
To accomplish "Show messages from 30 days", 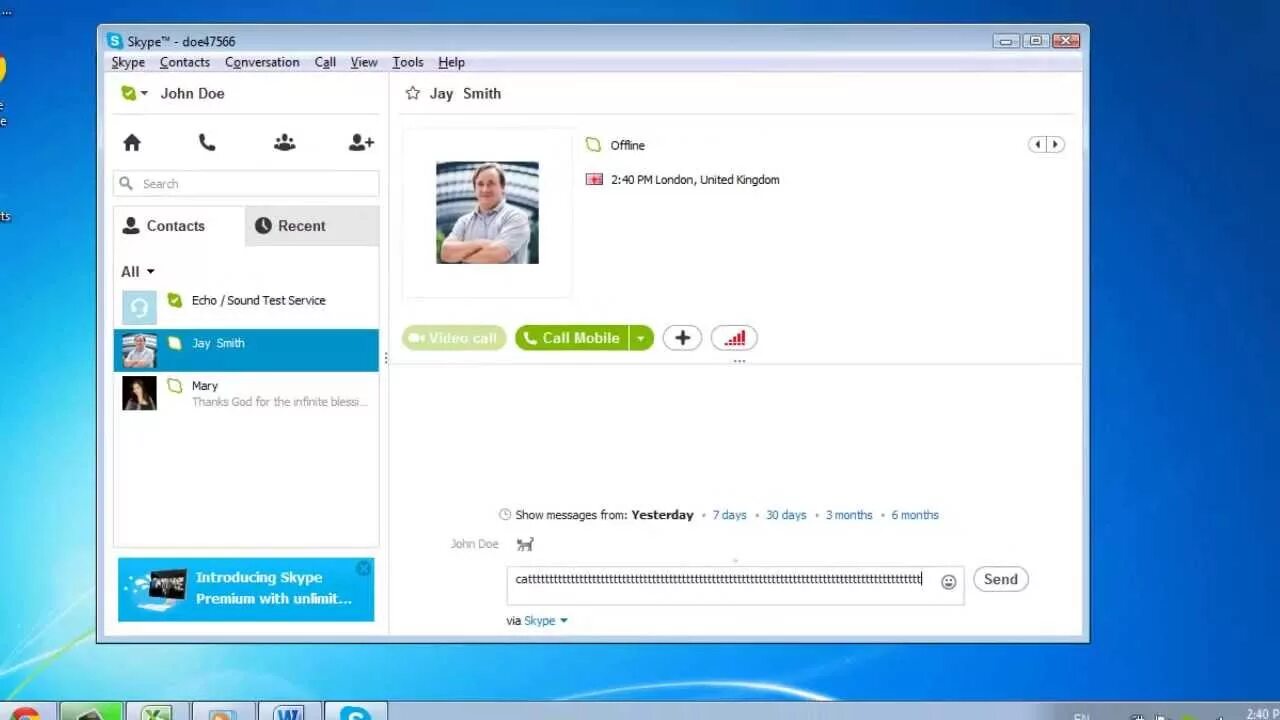I will [x=786, y=515].
